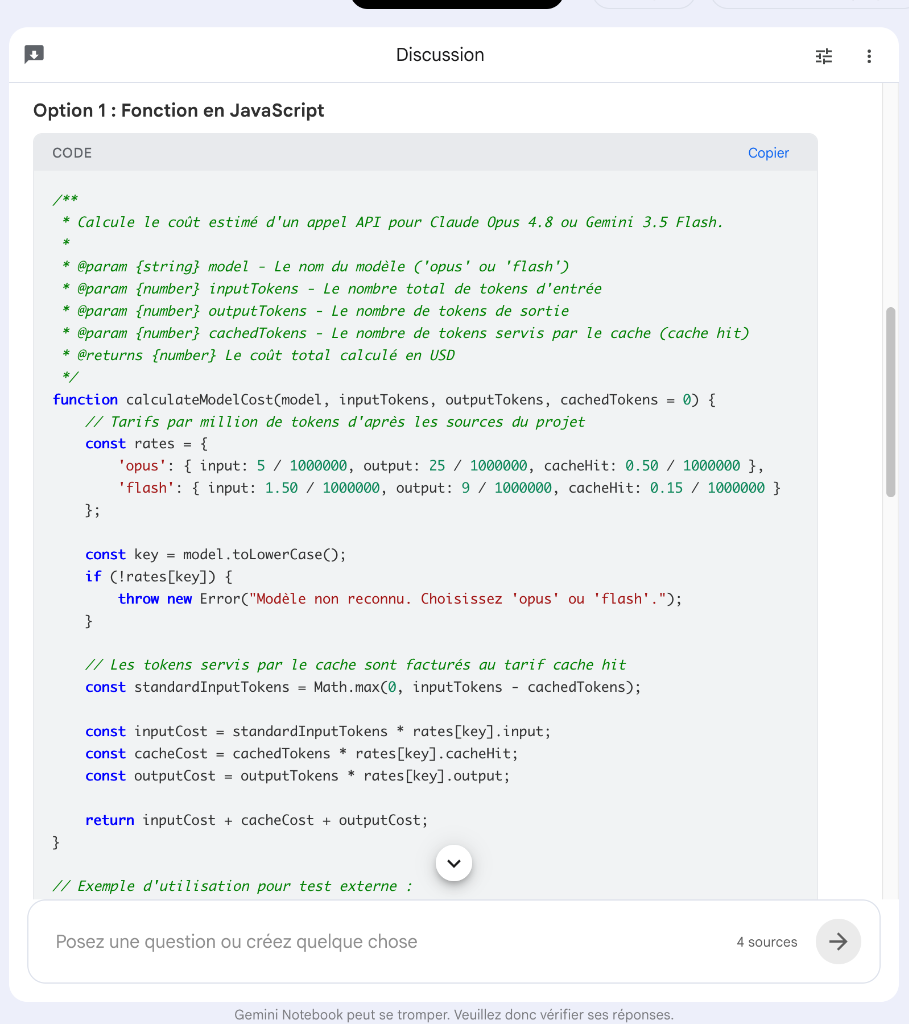The width and height of the screenshot is (909, 1024).
Task: Click the 'const outputCost' line
Action: click(x=298, y=776)
